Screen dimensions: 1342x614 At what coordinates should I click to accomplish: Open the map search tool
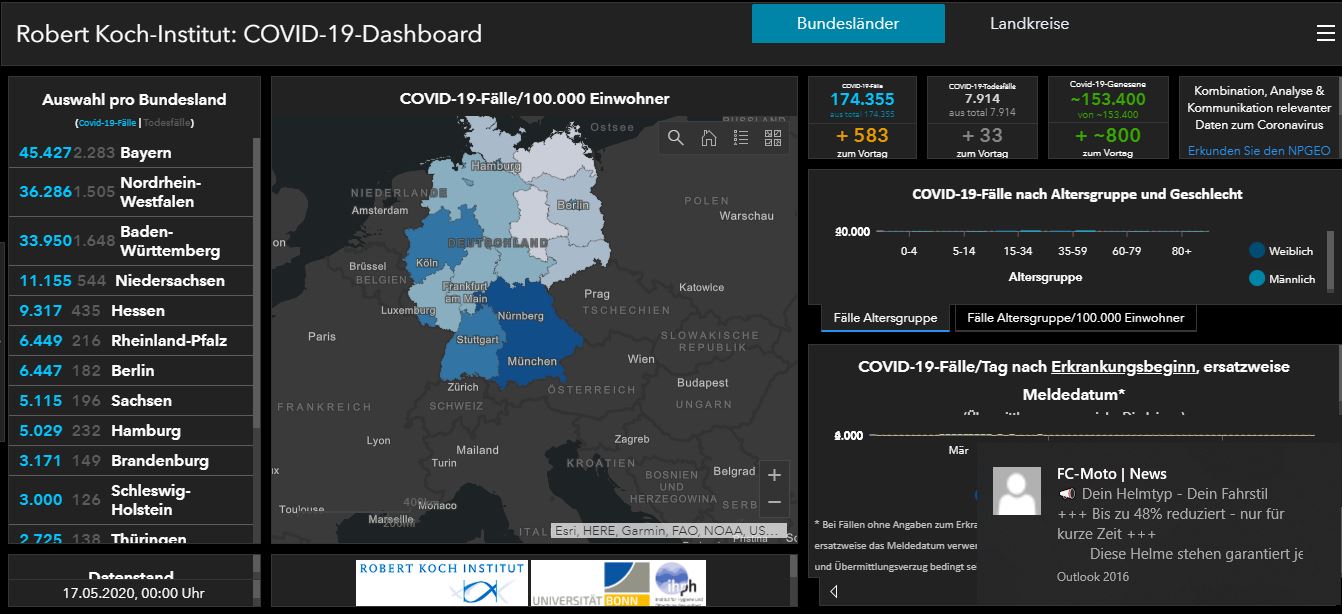coord(676,138)
